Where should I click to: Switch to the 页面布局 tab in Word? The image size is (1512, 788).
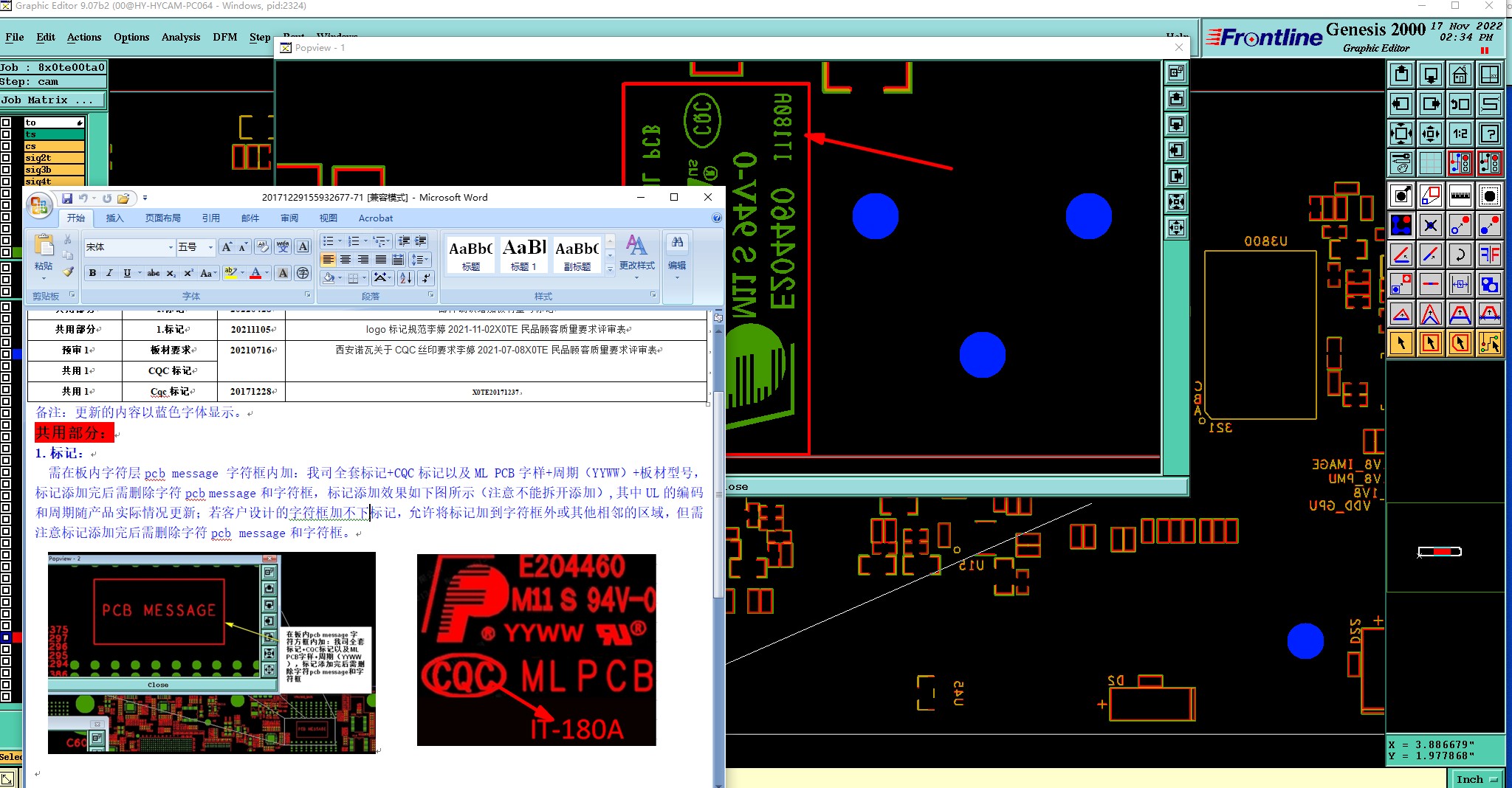163,218
